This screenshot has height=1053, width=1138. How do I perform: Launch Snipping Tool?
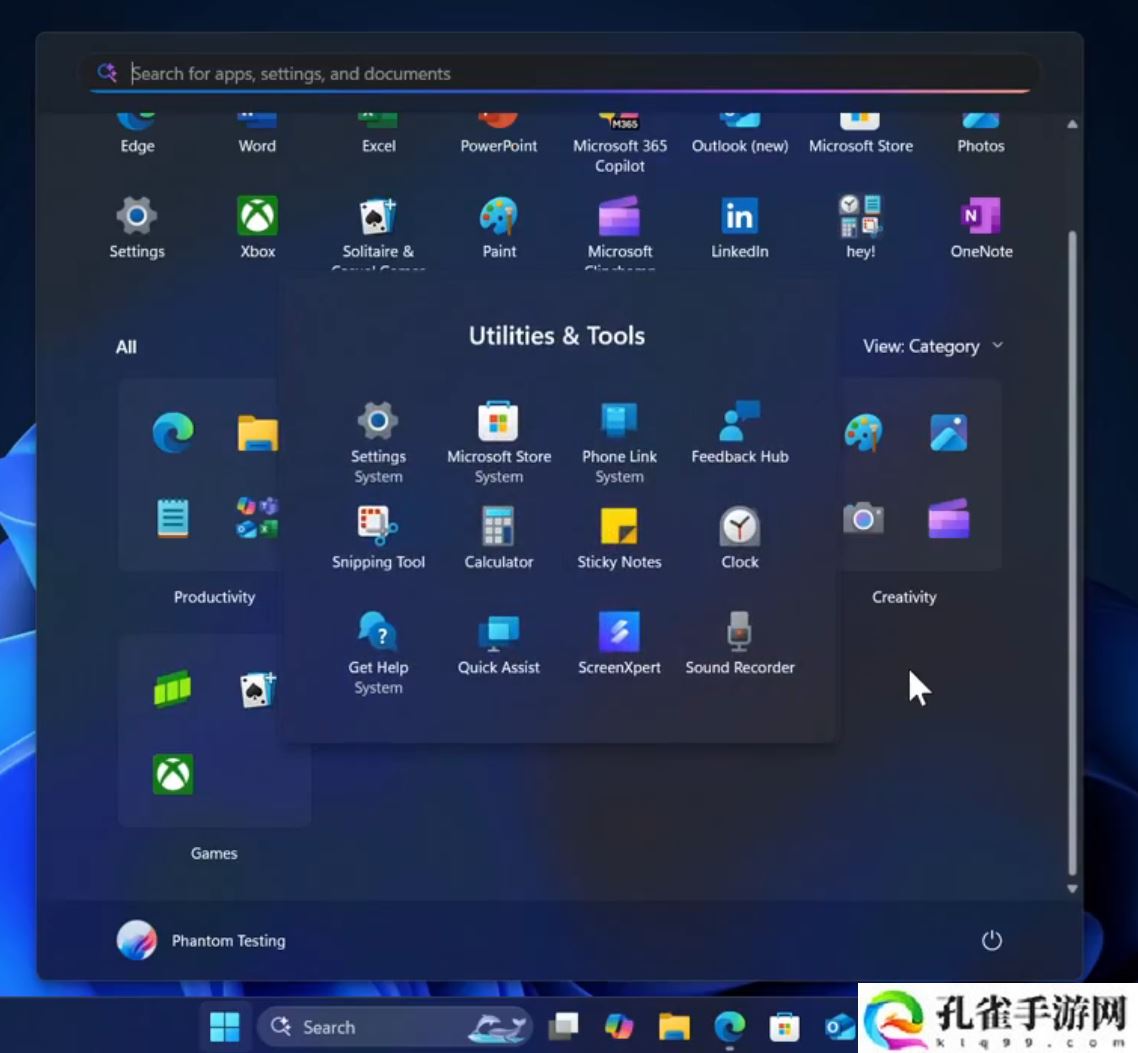point(377,538)
